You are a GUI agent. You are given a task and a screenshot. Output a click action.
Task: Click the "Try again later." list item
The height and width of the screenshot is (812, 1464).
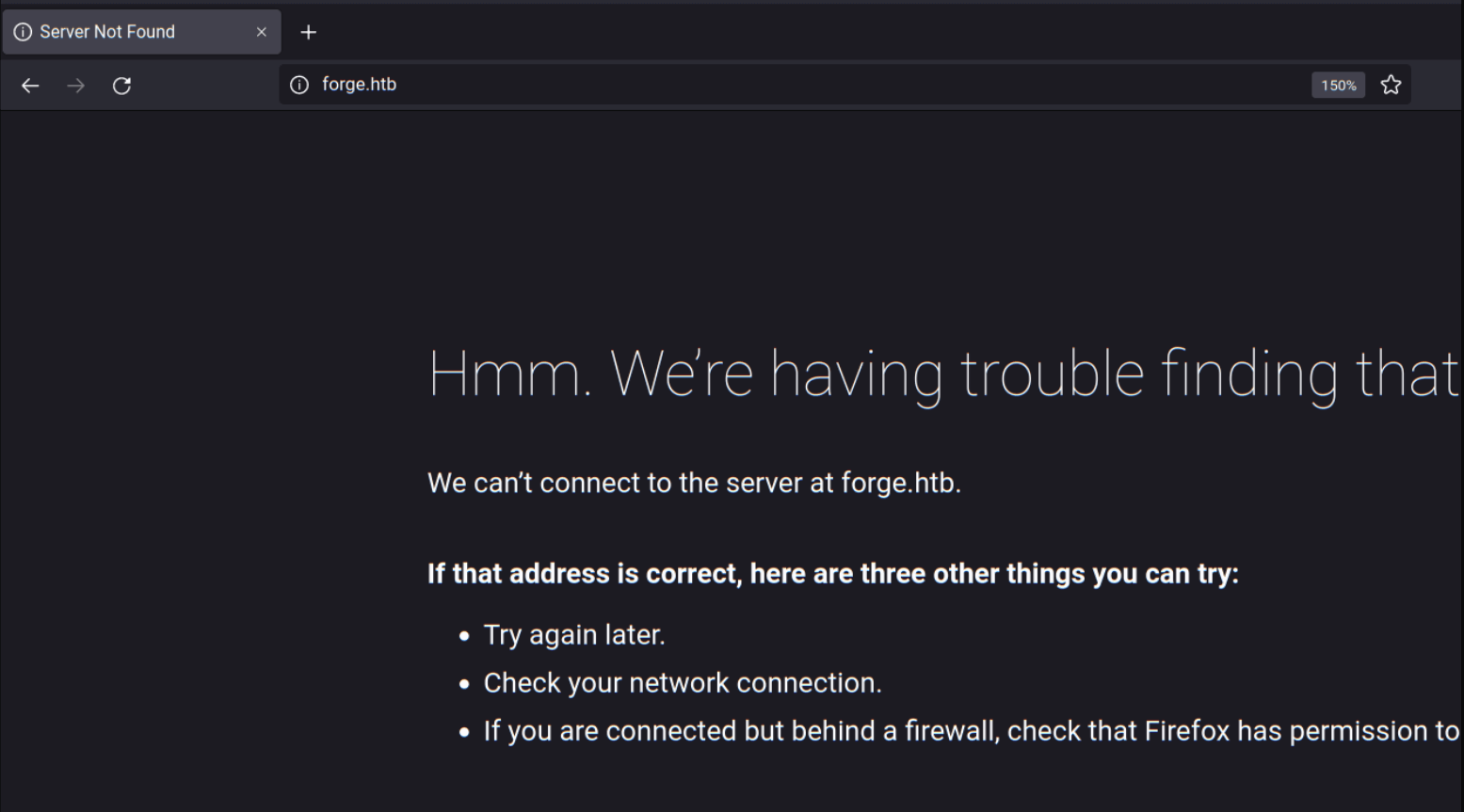point(574,635)
